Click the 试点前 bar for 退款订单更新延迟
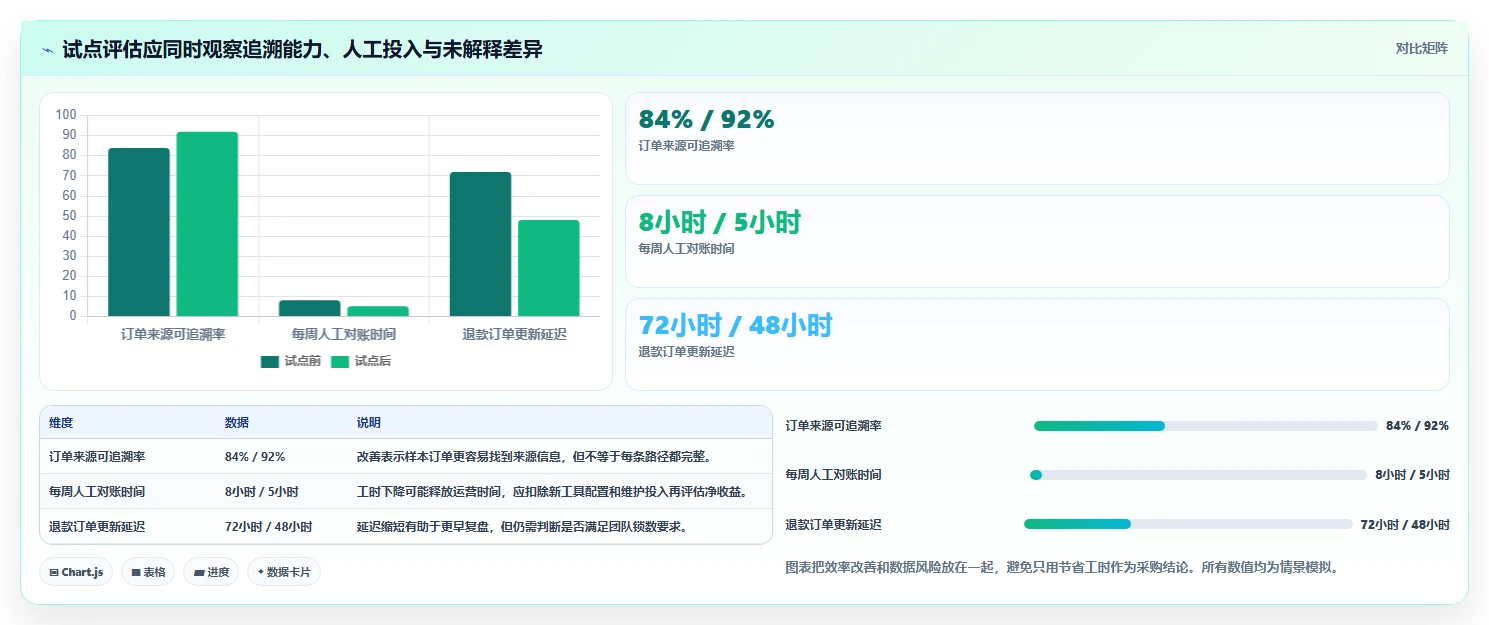The width and height of the screenshot is (1489, 625). coord(480,244)
